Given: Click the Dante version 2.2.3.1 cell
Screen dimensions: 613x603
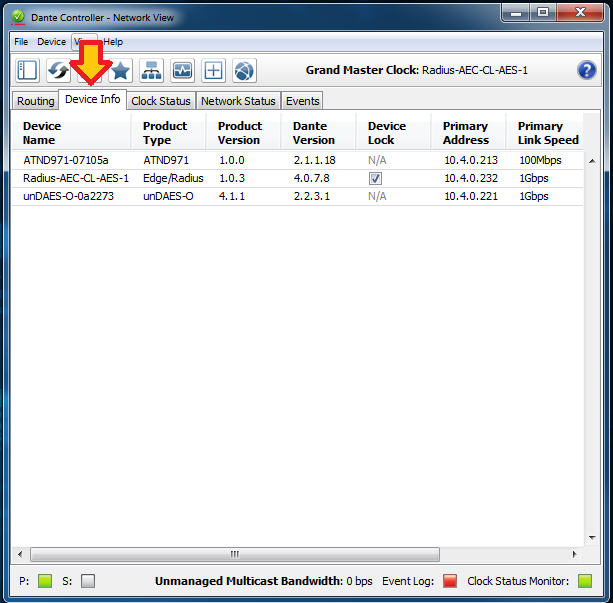Looking at the screenshot, I should click(312, 196).
